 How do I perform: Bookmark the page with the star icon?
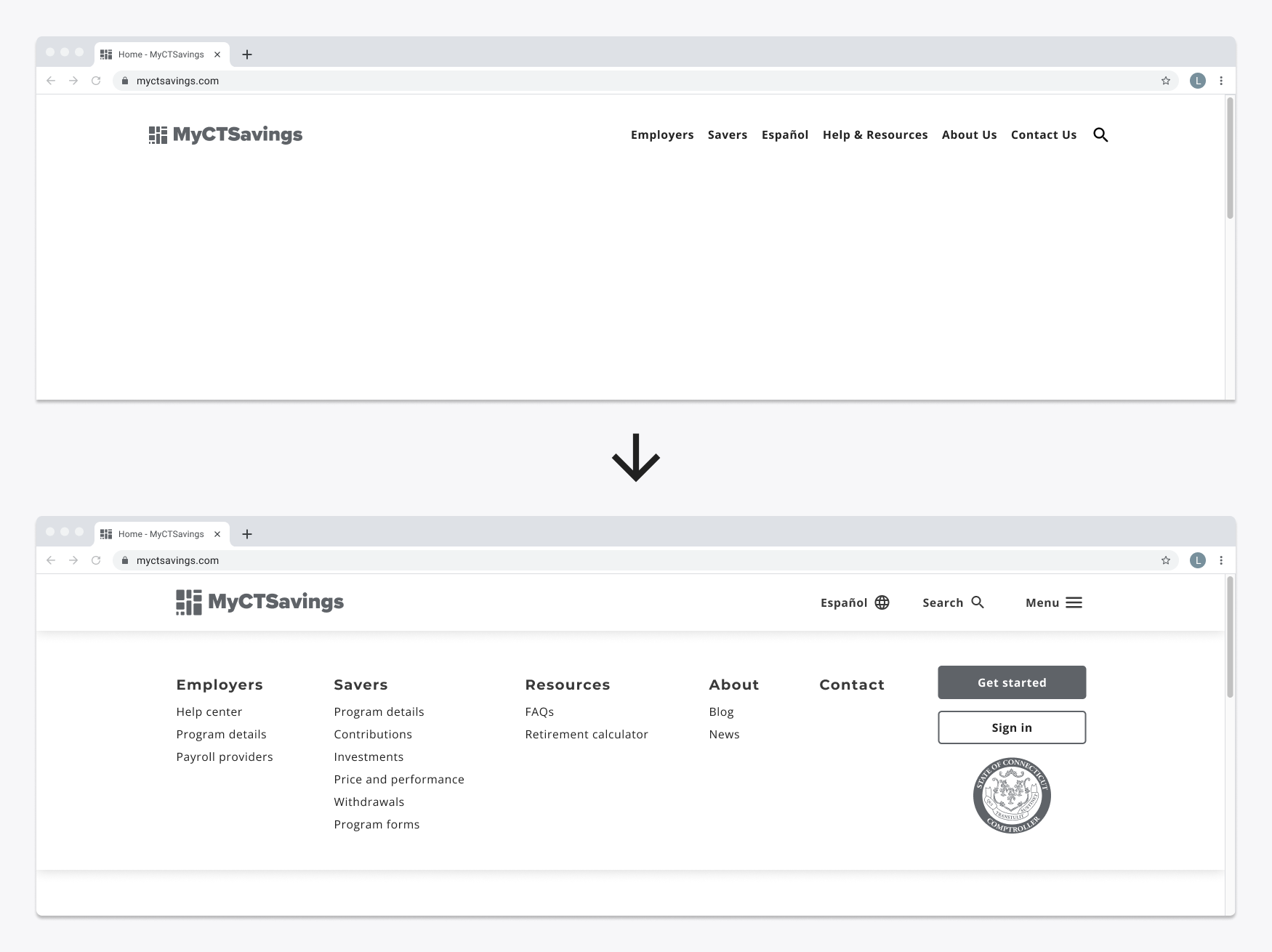[x=1166, y=81]
